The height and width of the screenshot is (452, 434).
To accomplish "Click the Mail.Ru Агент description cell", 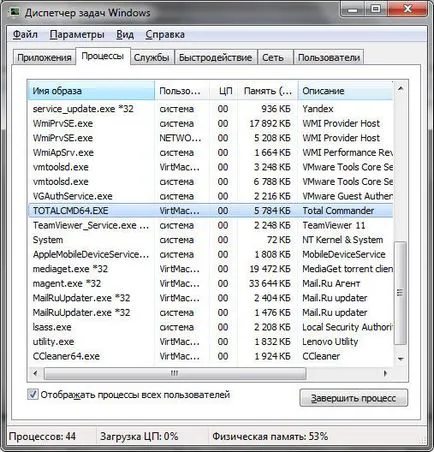I will (x=331, y=283).
